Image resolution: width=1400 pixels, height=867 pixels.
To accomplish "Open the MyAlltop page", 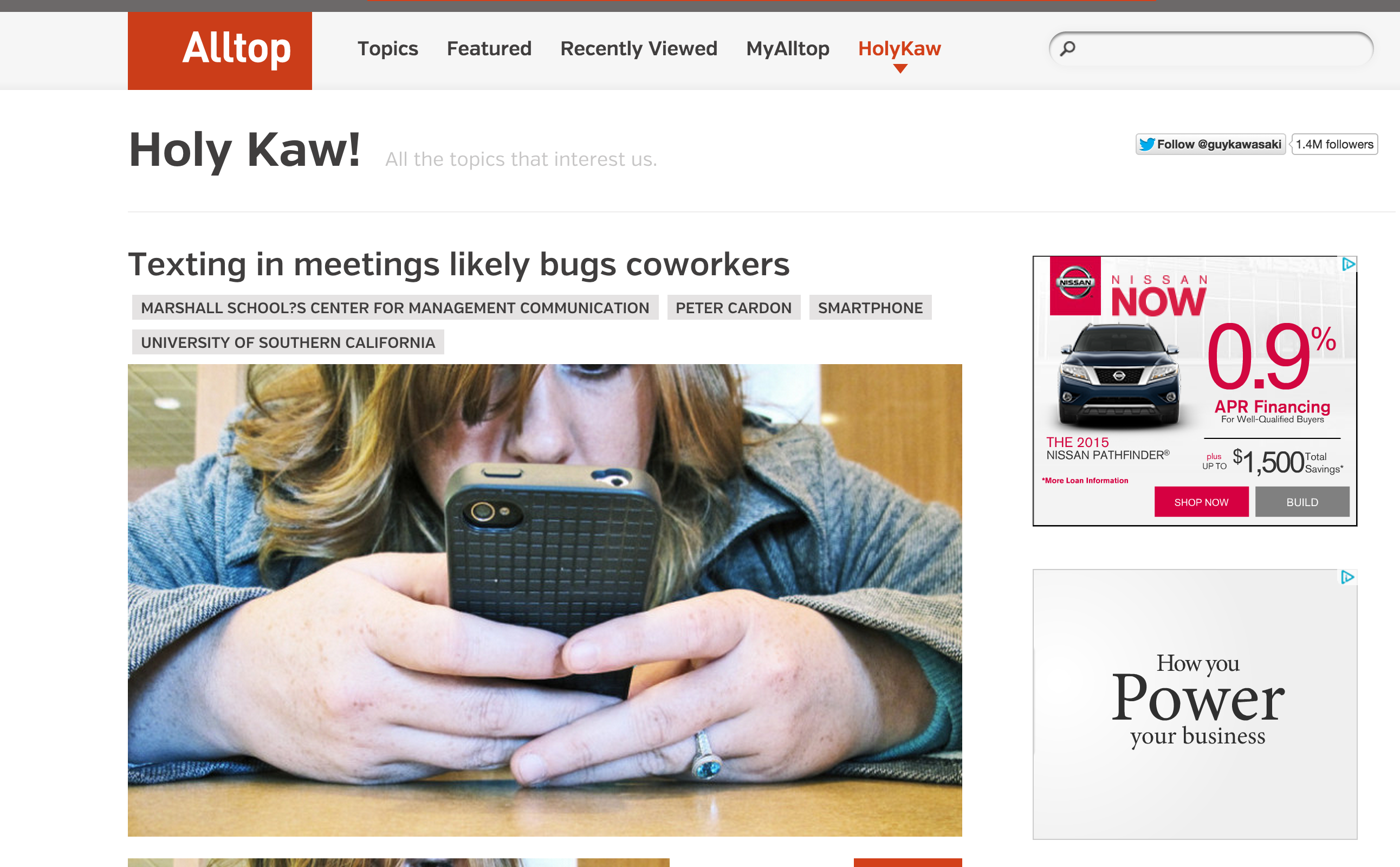I will coord(788,49).
